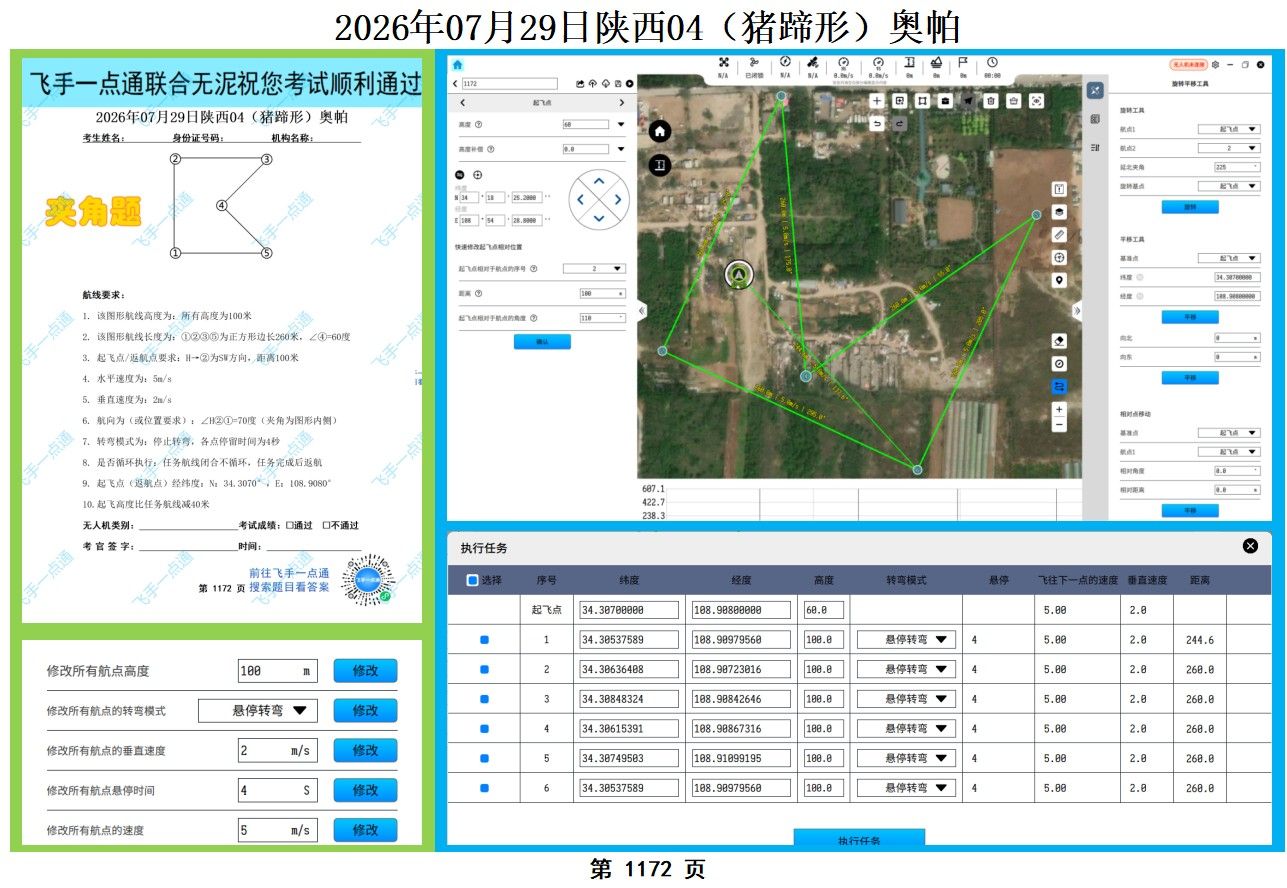The image size is (1287, 888).
Task: Click the blue home tab icon at top left
Action: click(x=458, y=65)
